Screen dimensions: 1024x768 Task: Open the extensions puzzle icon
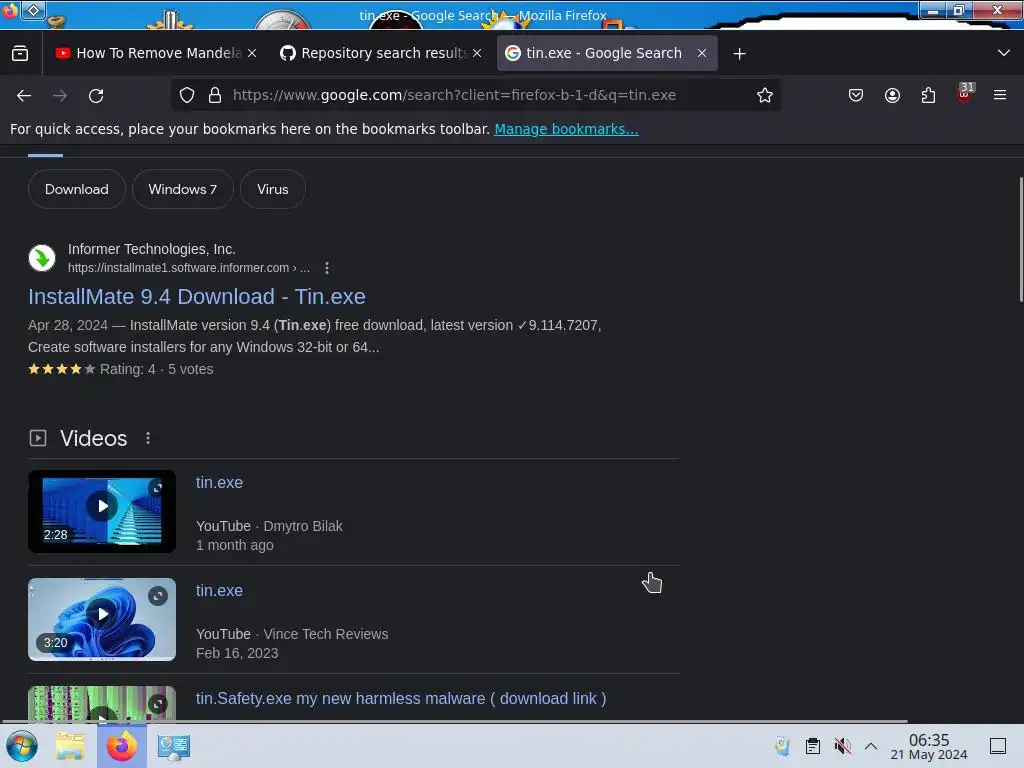pos(928,95)
